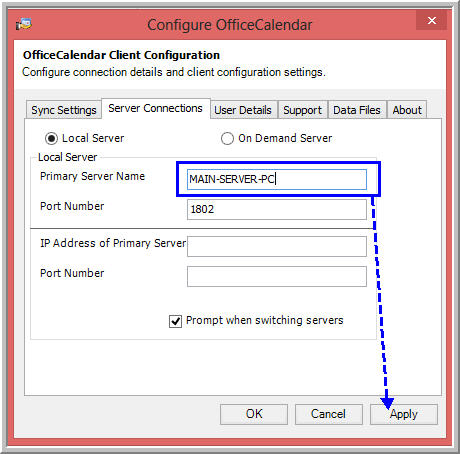Toggle Prompt when switching servers checkbox

[x=175, y=321]
